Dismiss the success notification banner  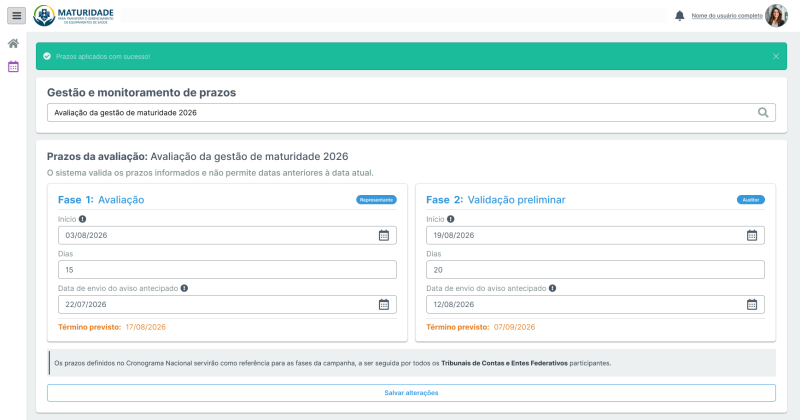[776, 56]
